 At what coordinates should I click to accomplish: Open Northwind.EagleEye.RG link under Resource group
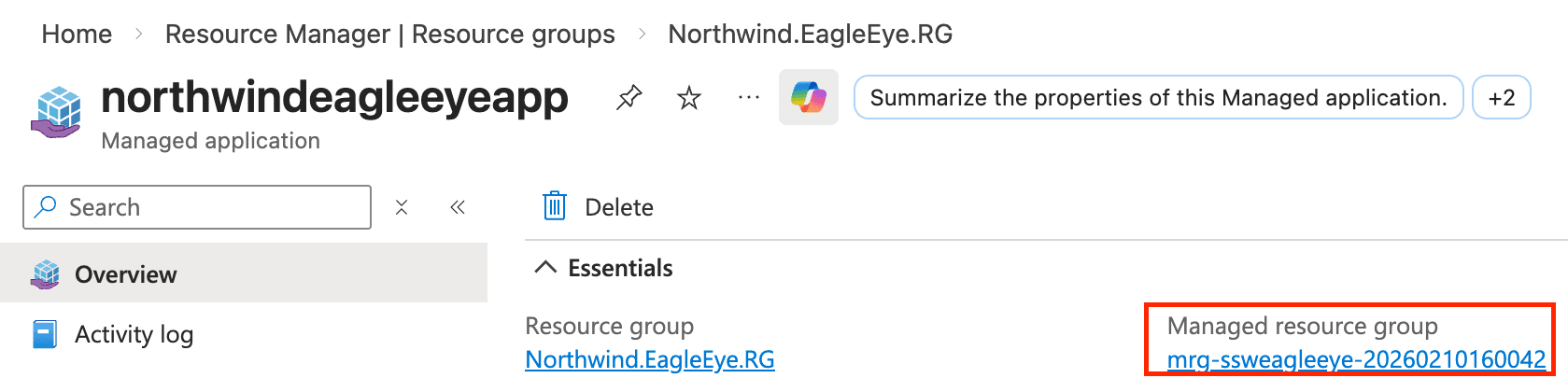650,359
